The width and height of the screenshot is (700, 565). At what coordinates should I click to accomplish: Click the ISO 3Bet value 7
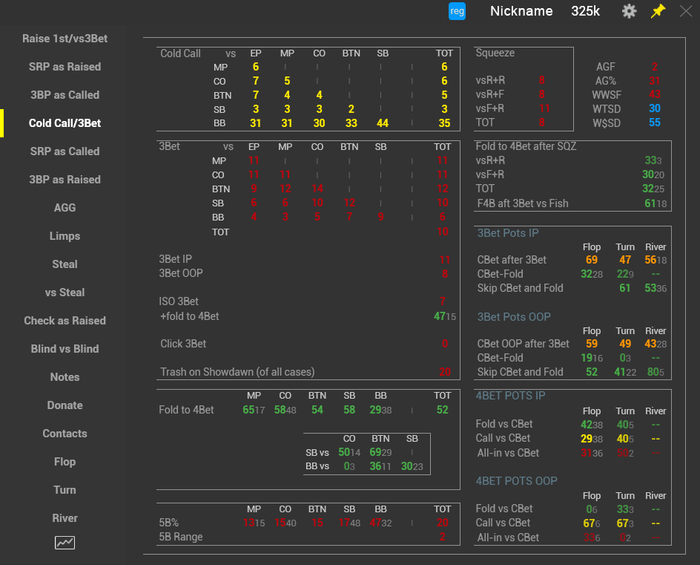(x=442, y=302)
